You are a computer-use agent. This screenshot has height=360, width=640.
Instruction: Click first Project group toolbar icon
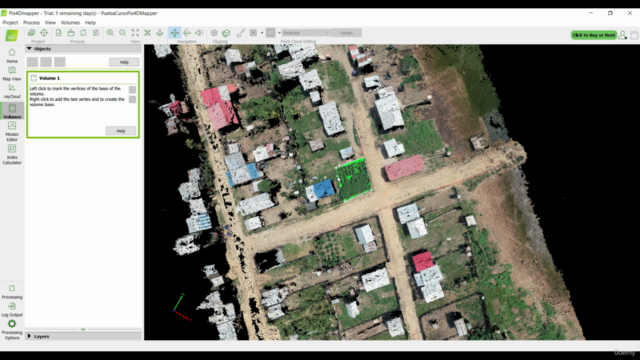point(31,33)
